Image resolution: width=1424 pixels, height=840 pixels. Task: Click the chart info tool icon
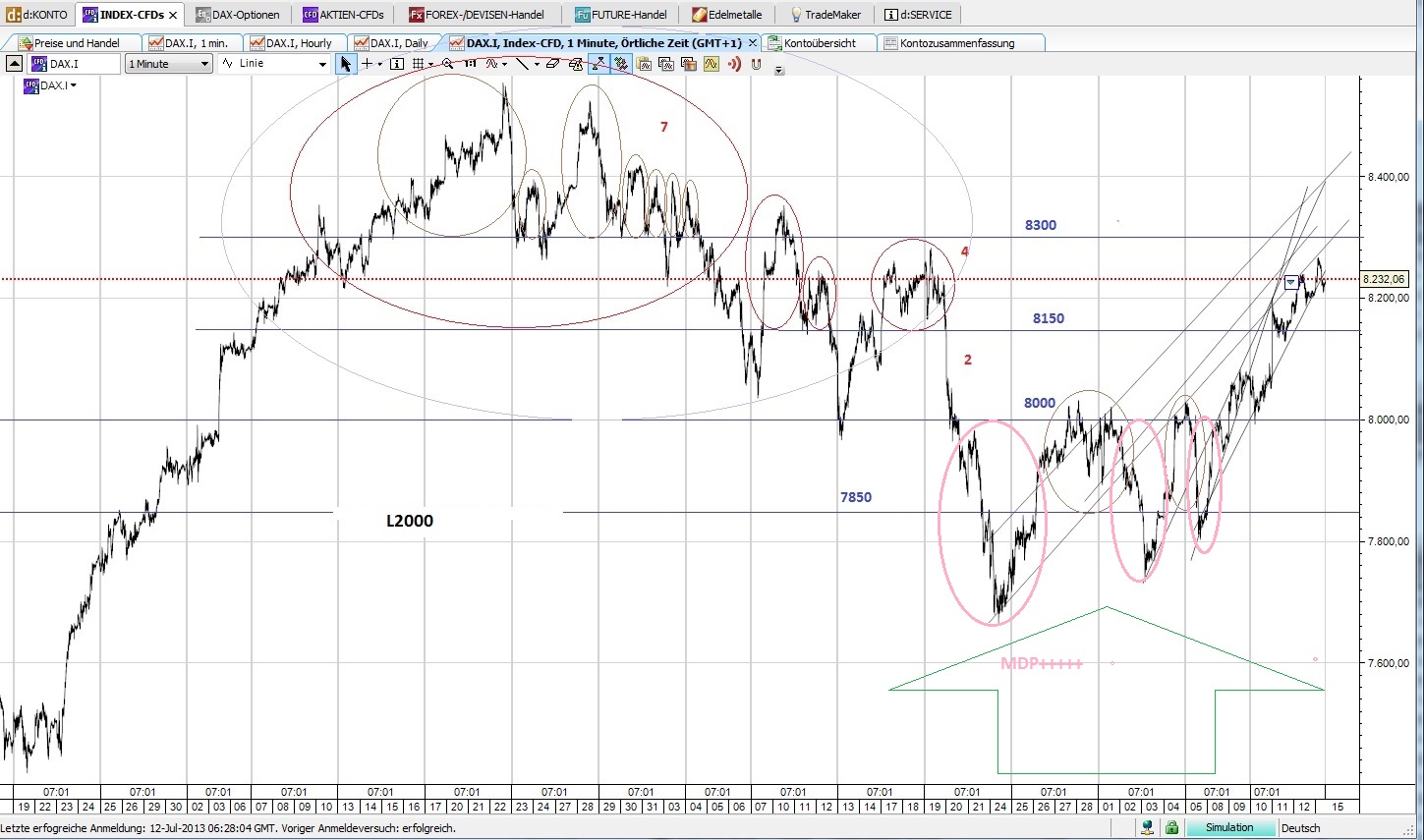(396, 65)
